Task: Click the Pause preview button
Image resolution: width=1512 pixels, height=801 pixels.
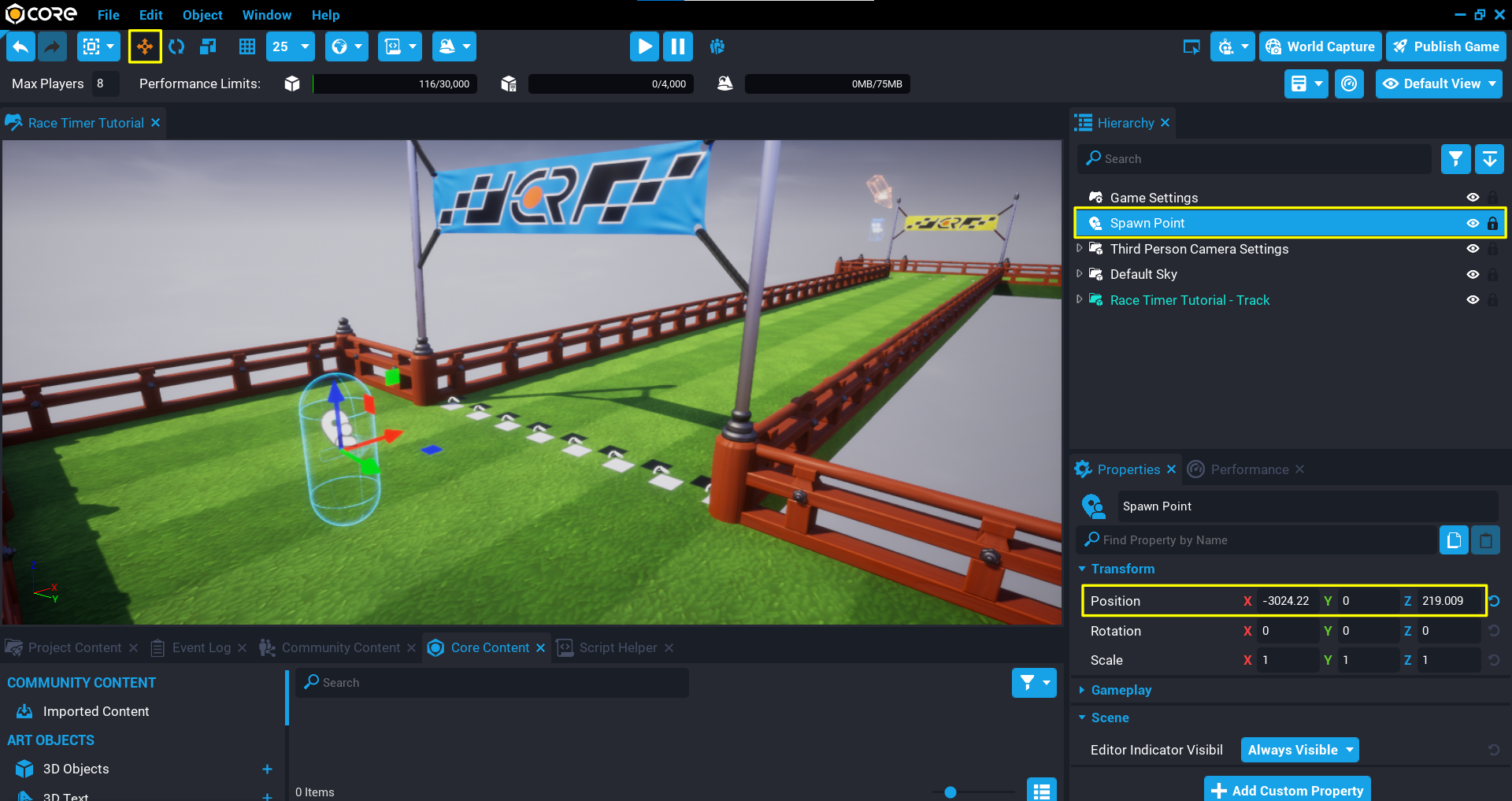Action: (x=677, y=46)
